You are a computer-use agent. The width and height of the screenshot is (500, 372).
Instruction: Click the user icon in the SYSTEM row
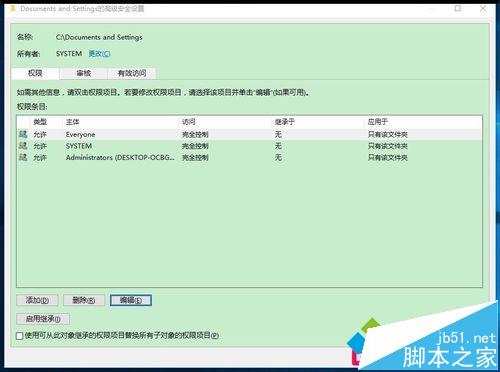click(x=23, y=146)
